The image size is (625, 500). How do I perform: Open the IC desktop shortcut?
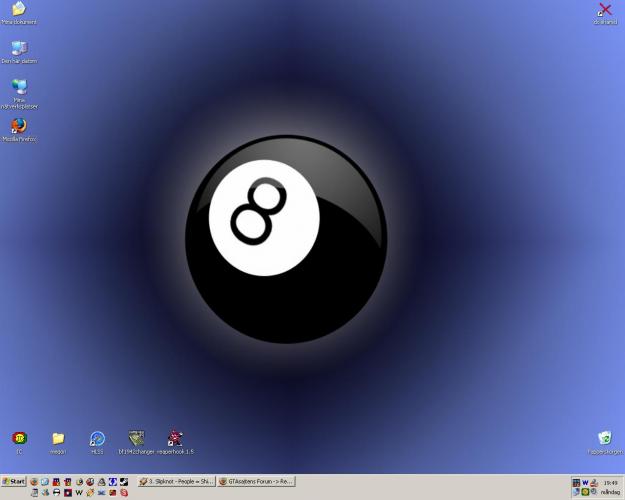[18, 438]
